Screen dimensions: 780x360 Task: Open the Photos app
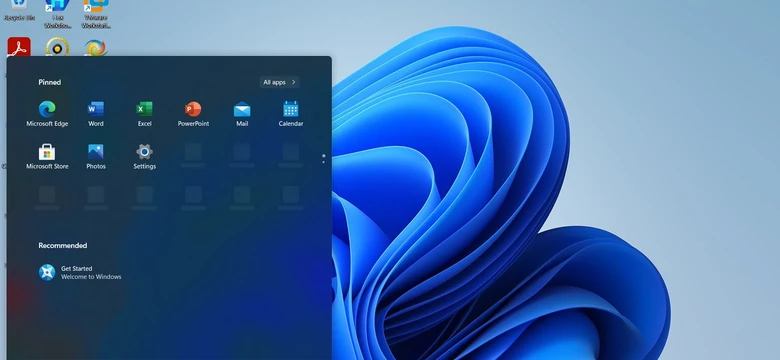click(x=96, y=157)
